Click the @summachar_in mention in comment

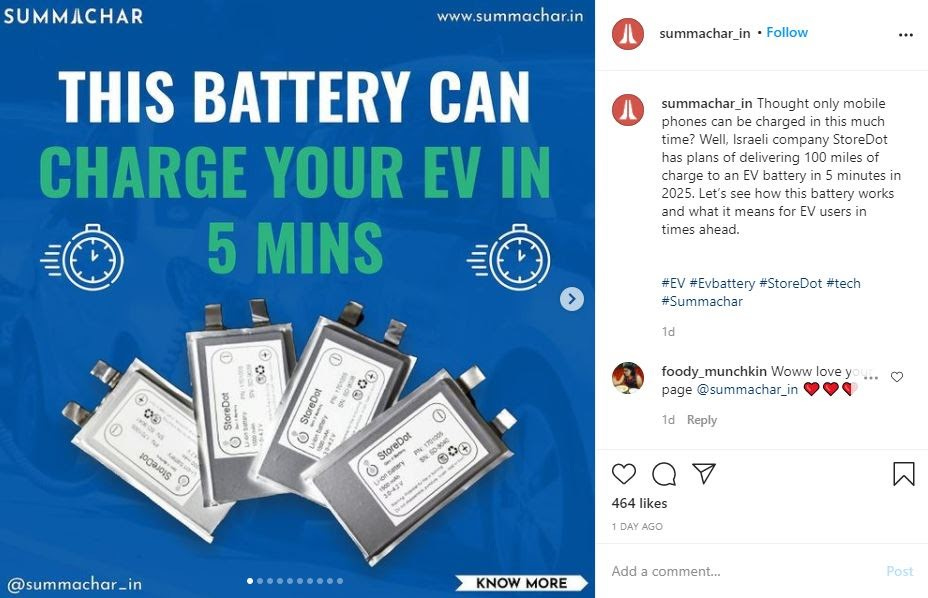[747, 390]
